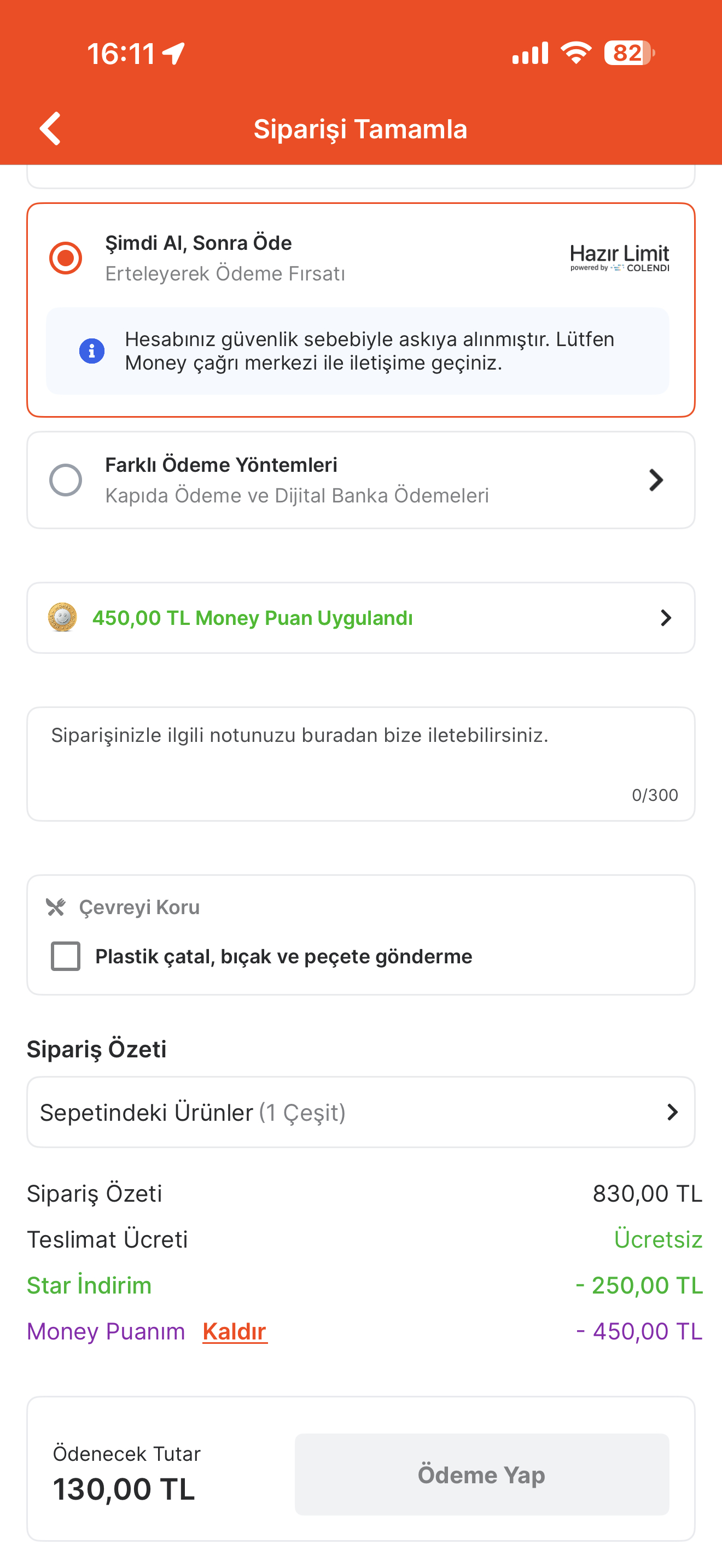Image resolution: width=722 pixels, height=1568 pixels.
Task: Click the order note text field
Action: 361,764
